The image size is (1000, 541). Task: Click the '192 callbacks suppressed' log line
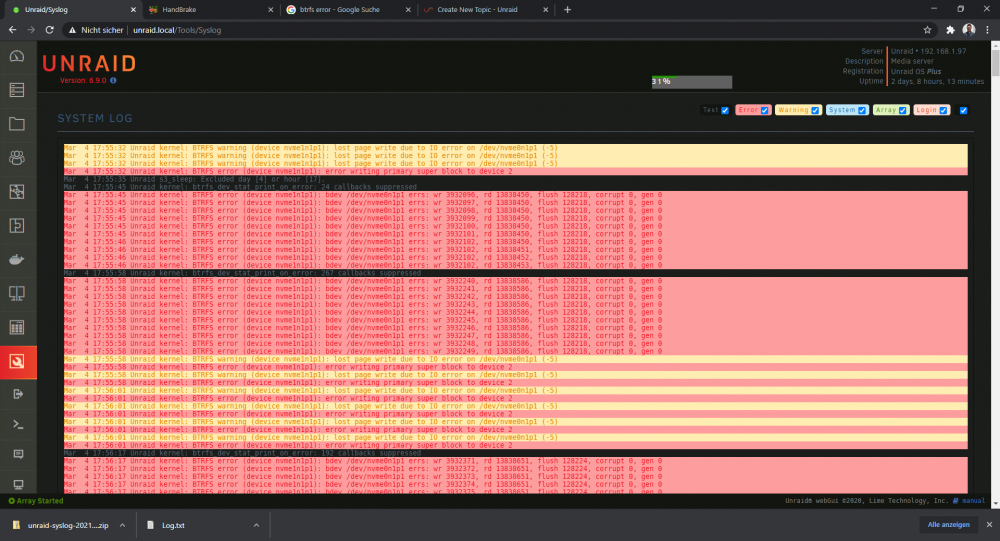242,453
